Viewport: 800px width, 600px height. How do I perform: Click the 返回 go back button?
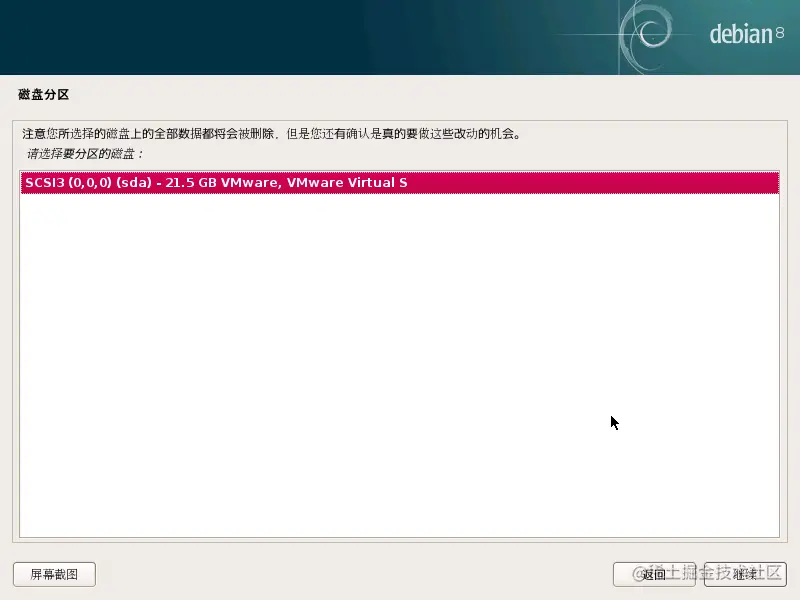click(654, 574)
